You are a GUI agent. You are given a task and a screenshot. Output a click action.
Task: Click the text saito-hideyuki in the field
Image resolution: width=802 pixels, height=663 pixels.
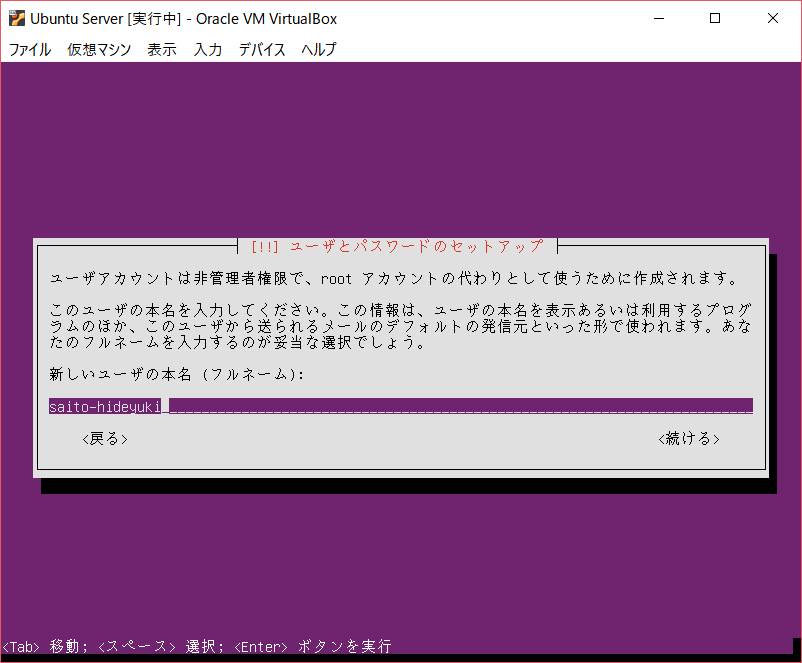(104, 405)
